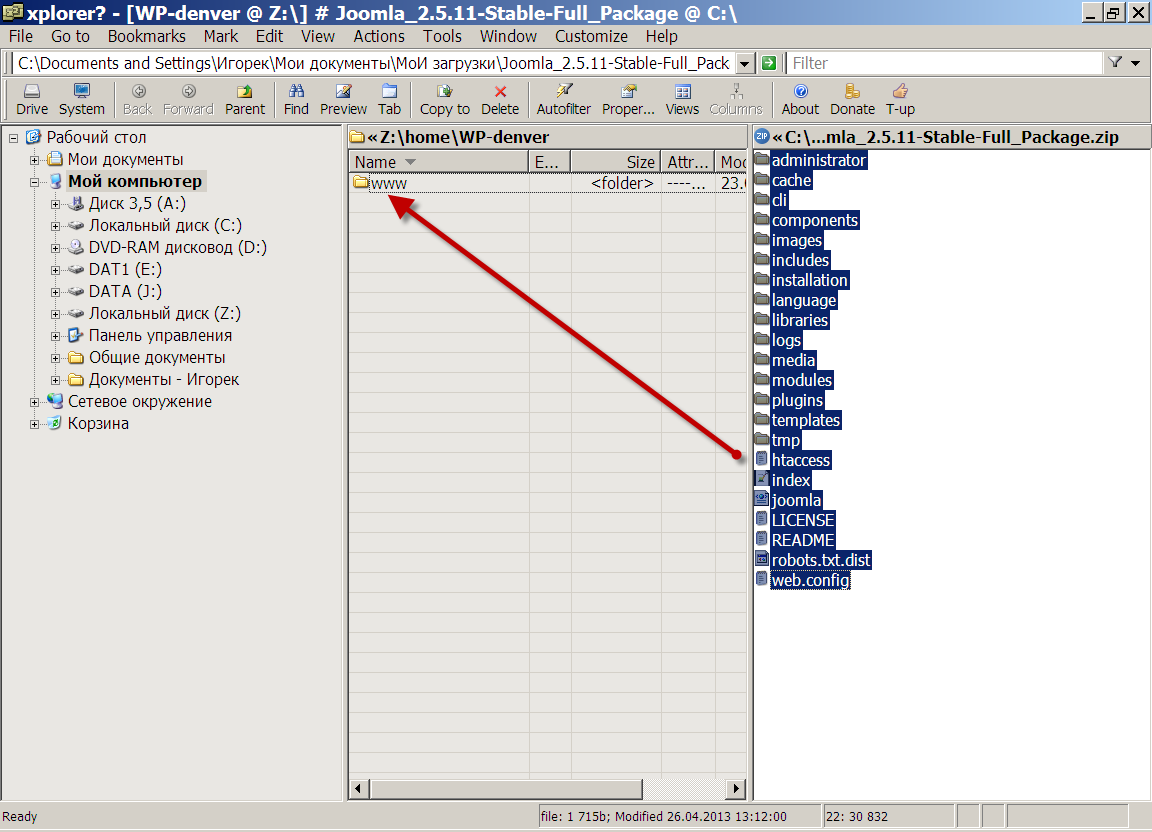Click the Filter input field
Image resolution: width=1152 pixels, height=832 pixels.
944,63
